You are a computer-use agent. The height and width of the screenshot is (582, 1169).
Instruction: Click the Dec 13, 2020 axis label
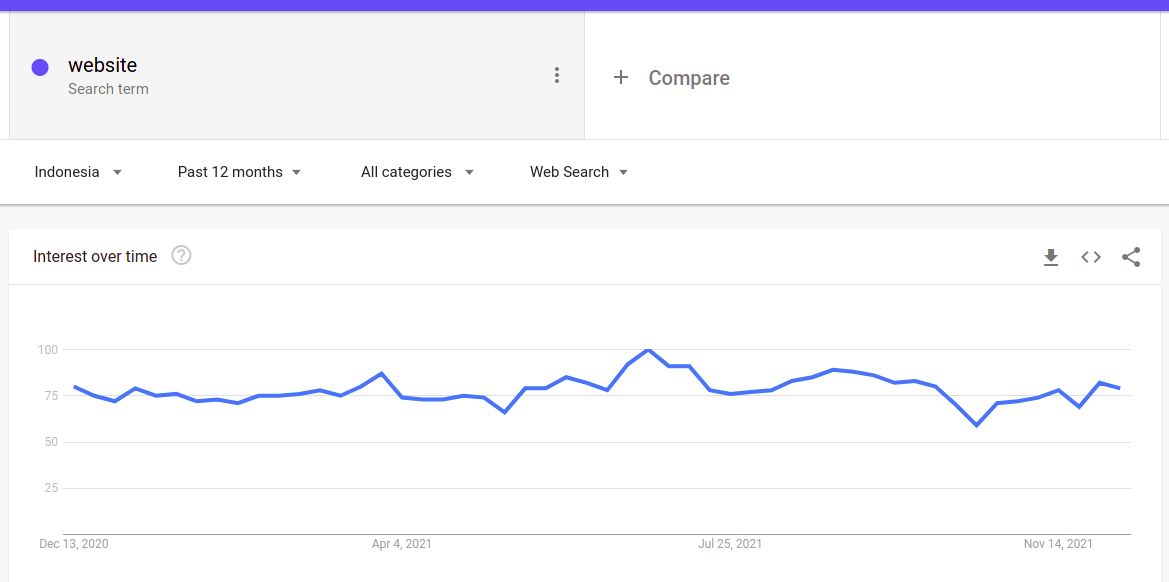(74, 544)
